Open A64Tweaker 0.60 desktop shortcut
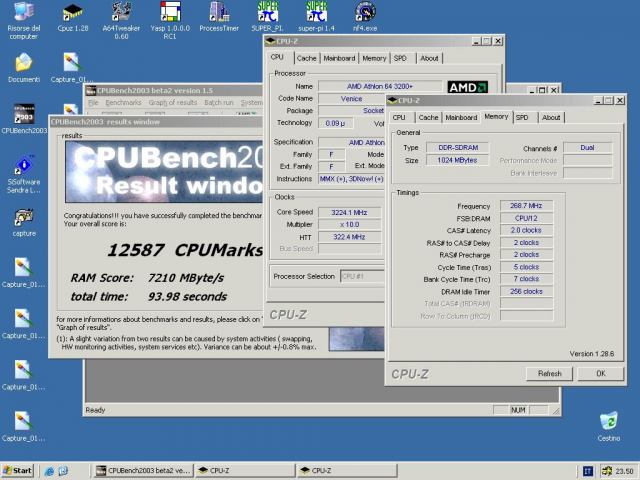Image resolution: width=640 pixels, height=480 pixels. [x=121, y=20]
